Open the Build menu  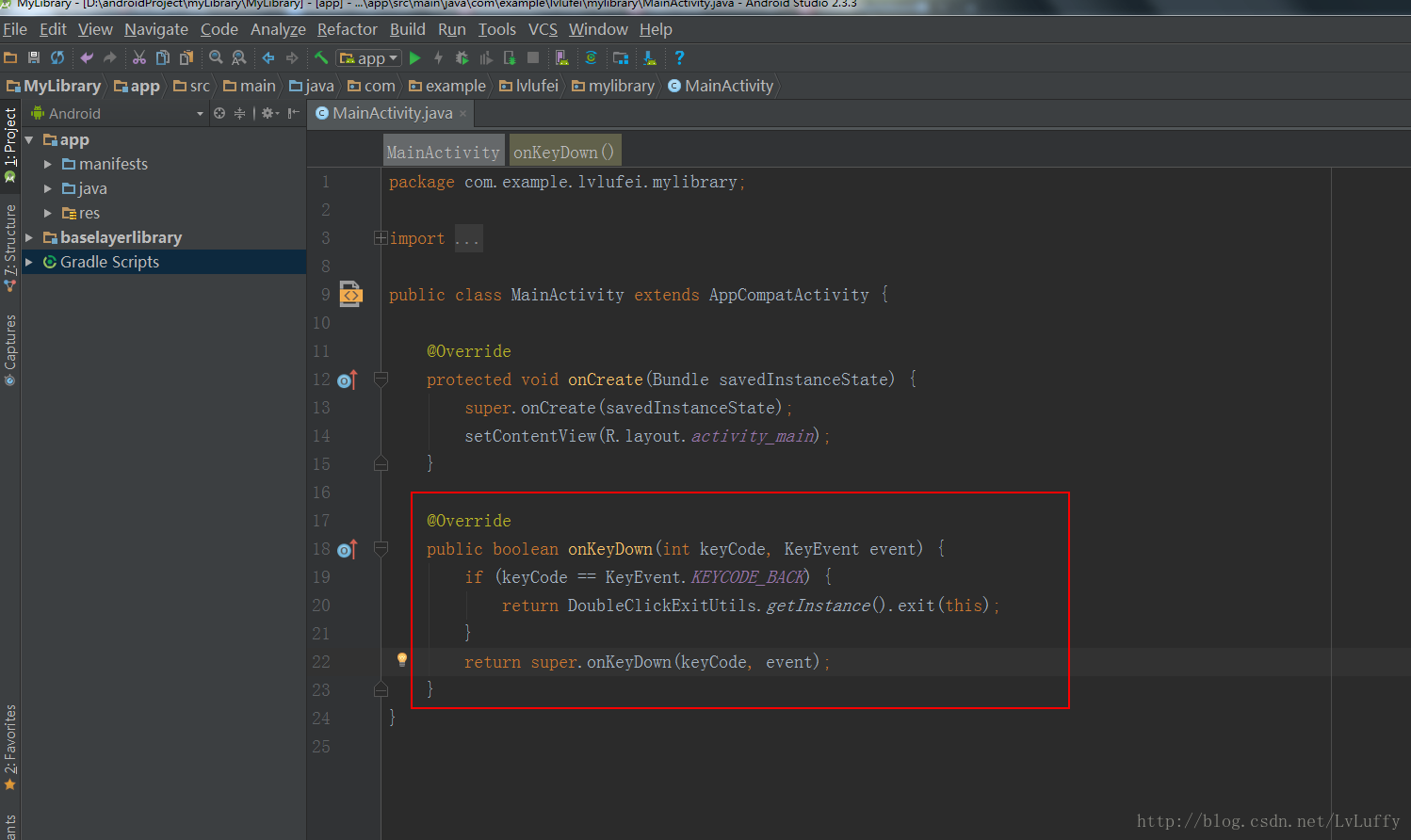tap(408, 29)
